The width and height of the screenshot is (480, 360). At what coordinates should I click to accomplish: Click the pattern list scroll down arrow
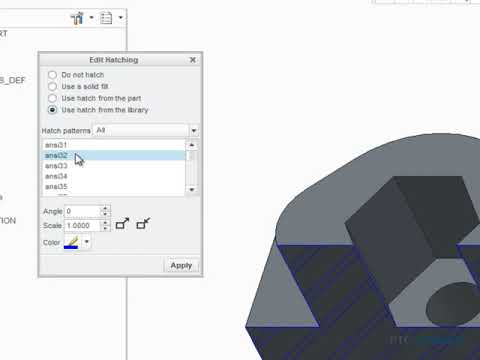coord(192,190)
